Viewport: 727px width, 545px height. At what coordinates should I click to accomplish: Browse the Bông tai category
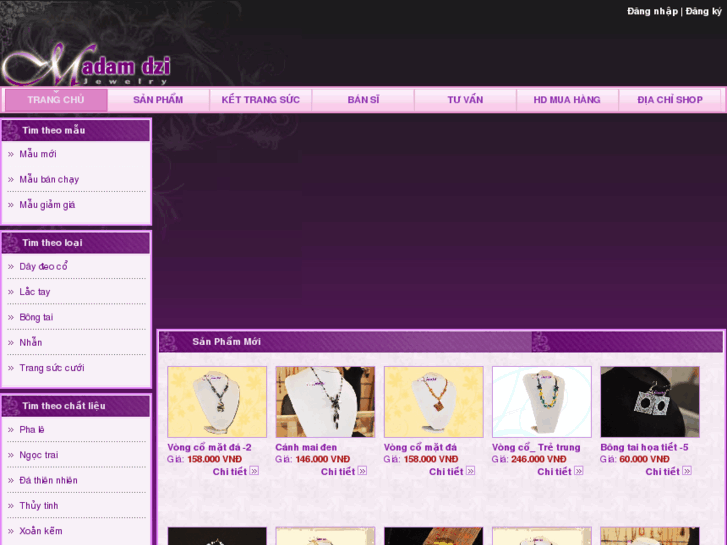[x=36, y=317]
